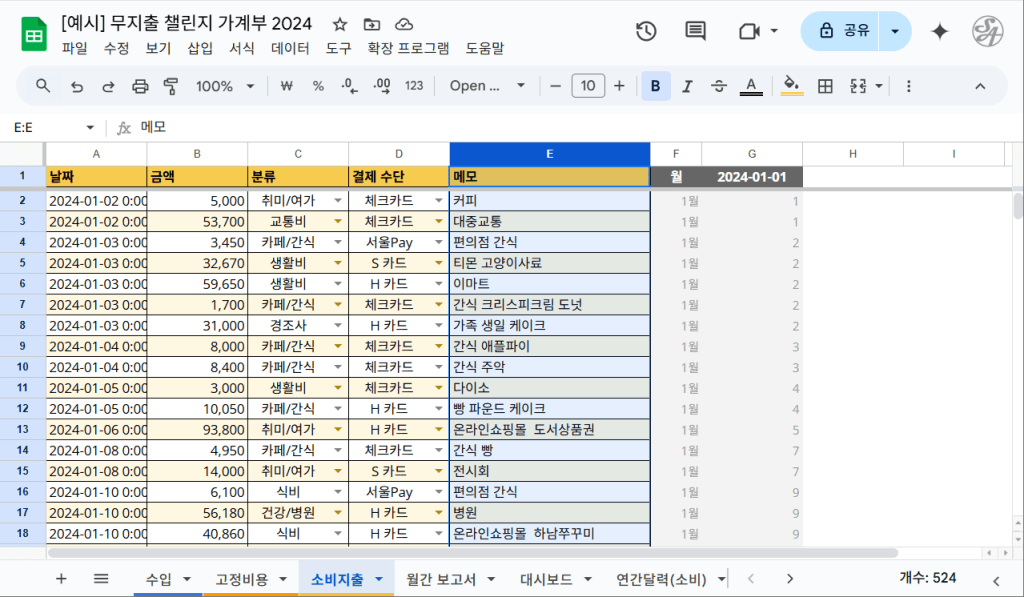Image resolution: width=1024 pixels, height=597 pixels.
Task: Click the 공유 share button
Action: click(x=843, y=31)
